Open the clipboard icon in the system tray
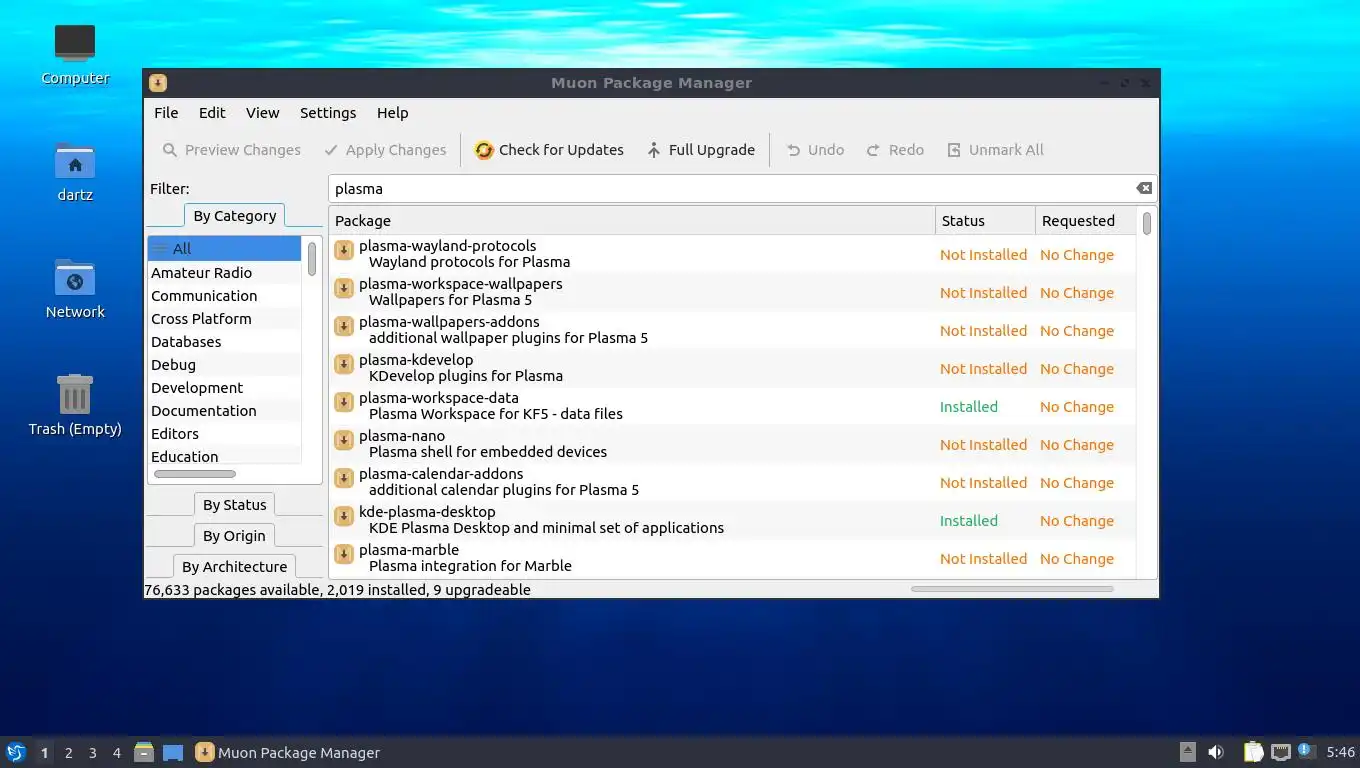This screenshot has height=768, width=1360. coord(1253,752)
